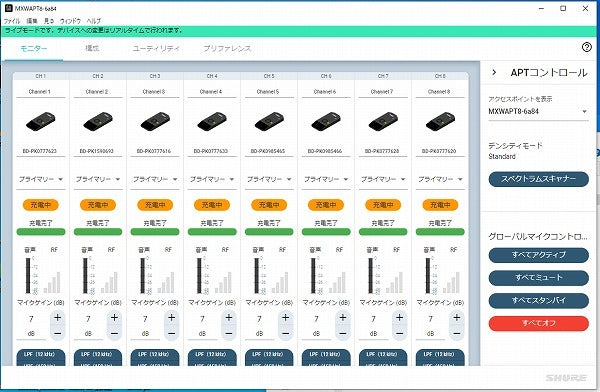Decrease mic gain minus on CH 1
The image size is (600, 392).
(57, 334)
